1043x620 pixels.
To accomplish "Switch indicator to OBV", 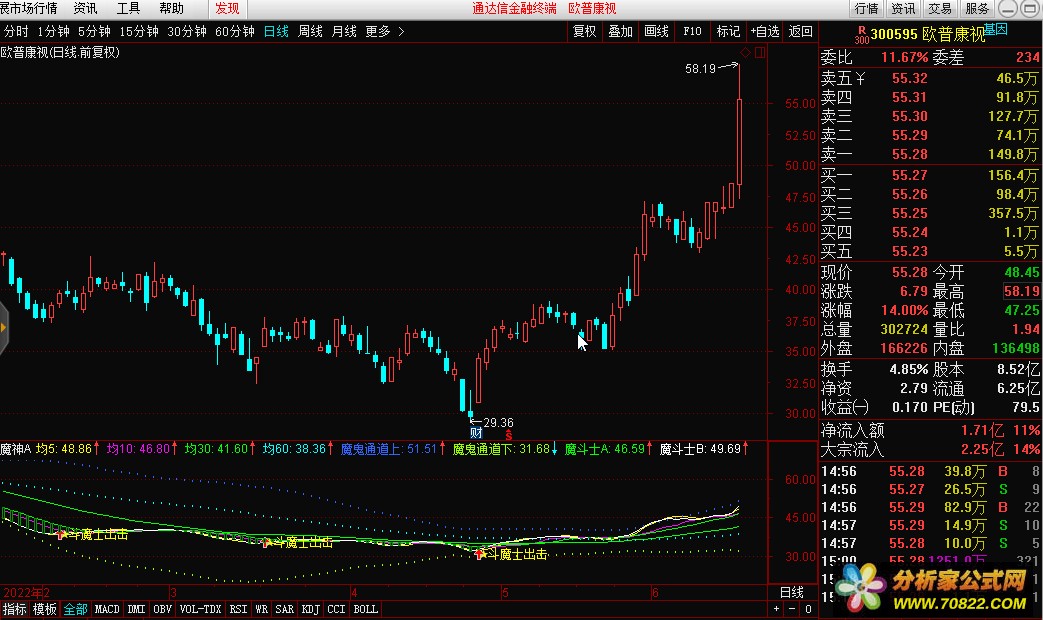I will [x=162, y=609].
